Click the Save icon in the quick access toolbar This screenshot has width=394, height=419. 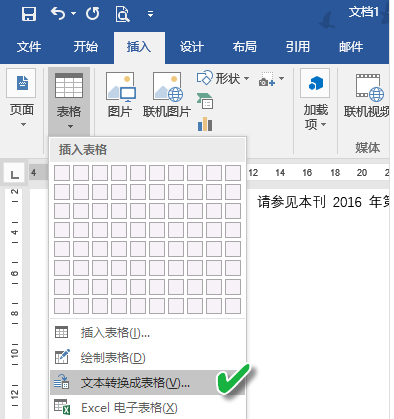pos(29,14)
